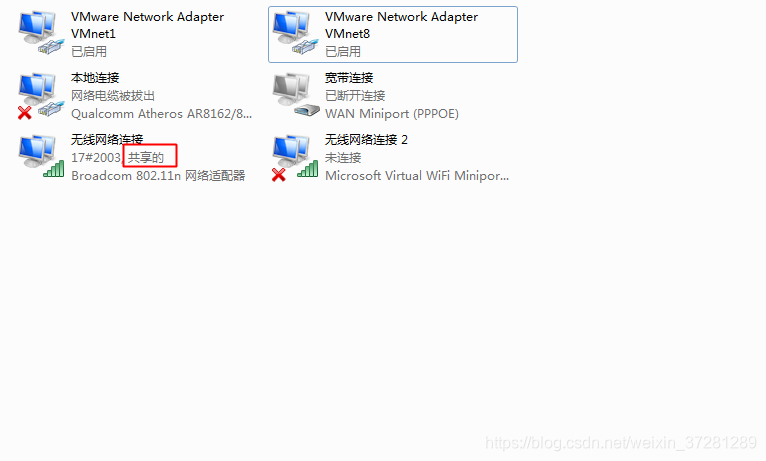
Task: Select the VMnet8 adapter computer icon
Action: [295, 33]
